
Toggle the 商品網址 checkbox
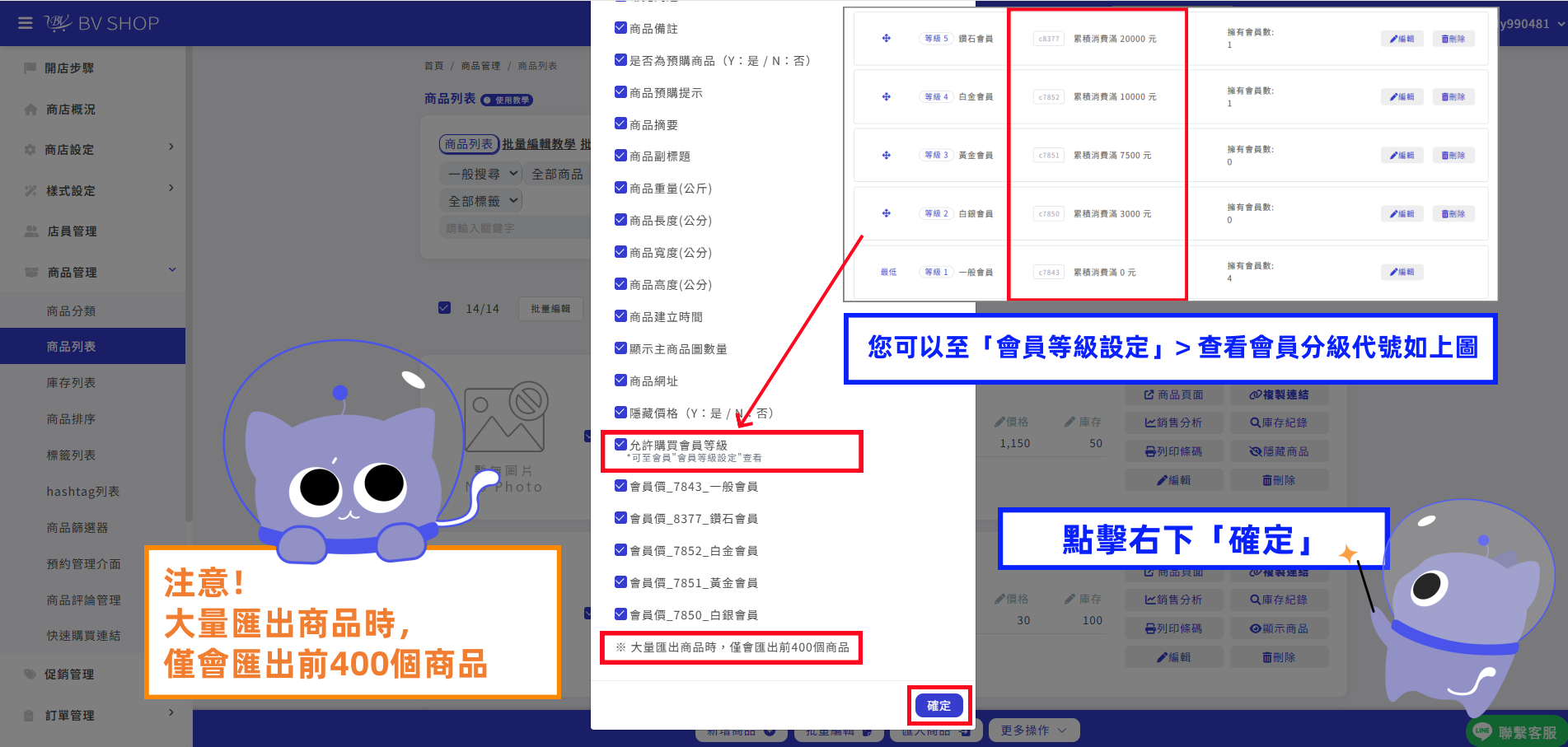click(620, 381)
